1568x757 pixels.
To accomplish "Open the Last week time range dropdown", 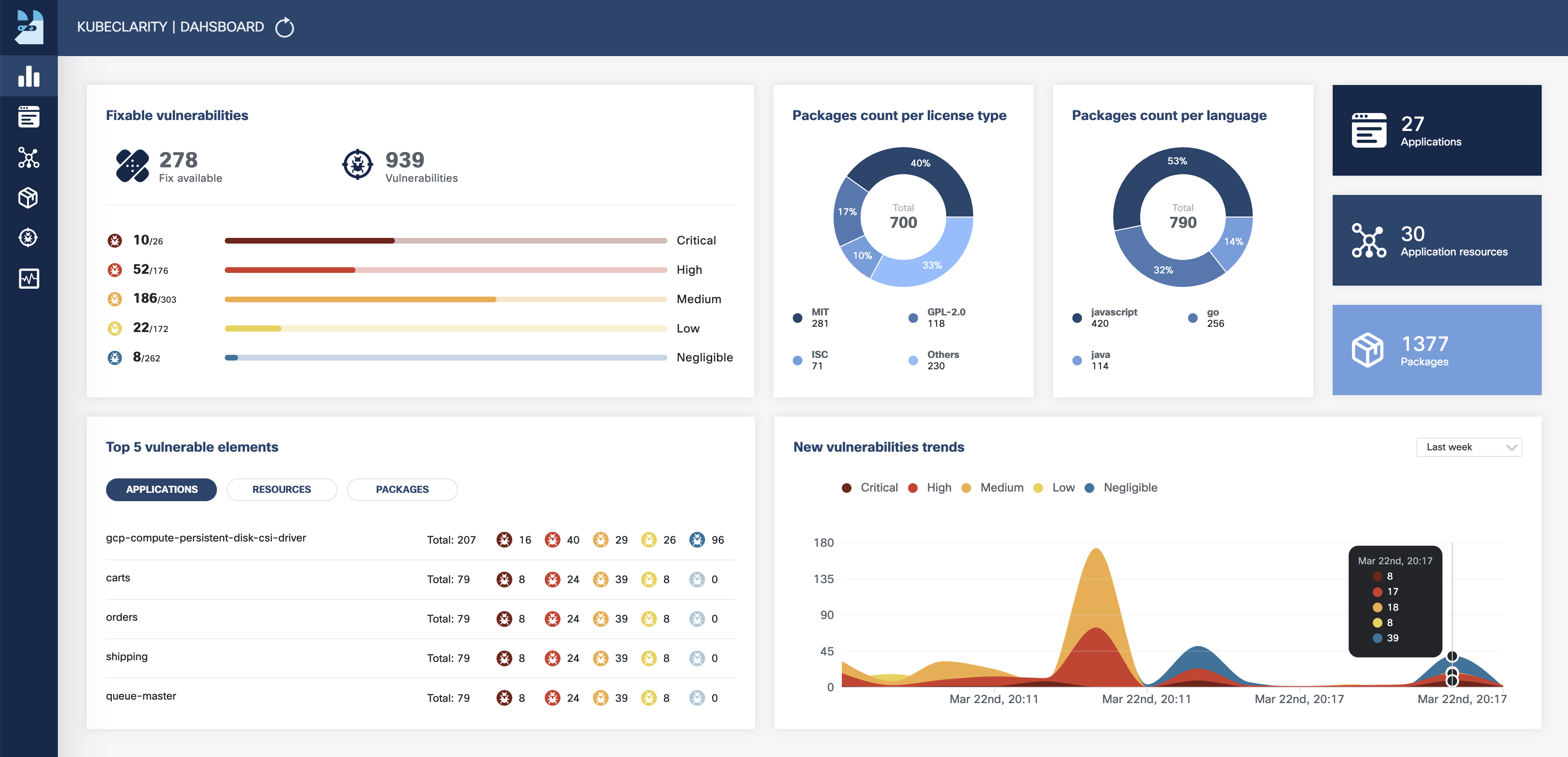I will click(x=1469, y=447).
